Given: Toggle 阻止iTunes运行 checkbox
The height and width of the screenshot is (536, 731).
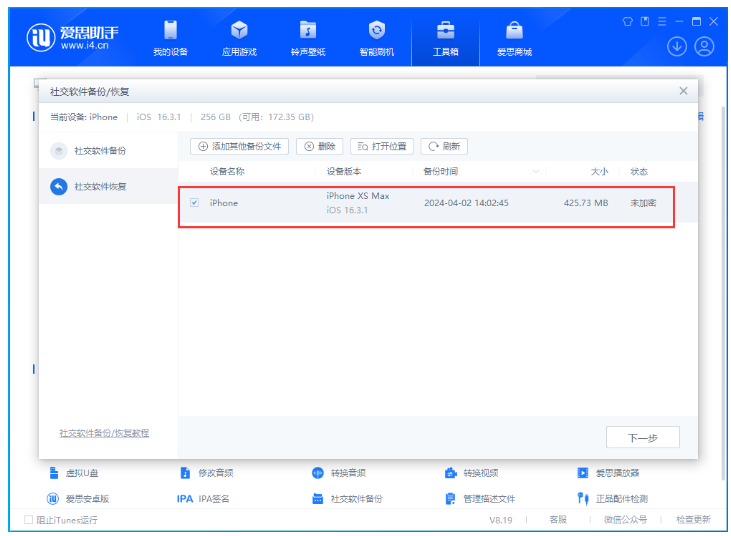Looking at the screenshot, I should (x=28, y=520).
